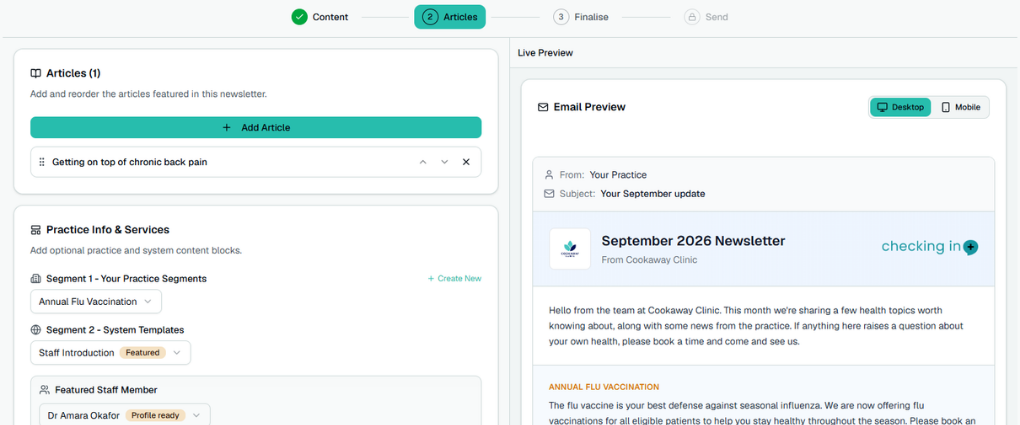The image size is (1020, 425).
Task: Select the locked Send step
Action: (x=706, y=17)
